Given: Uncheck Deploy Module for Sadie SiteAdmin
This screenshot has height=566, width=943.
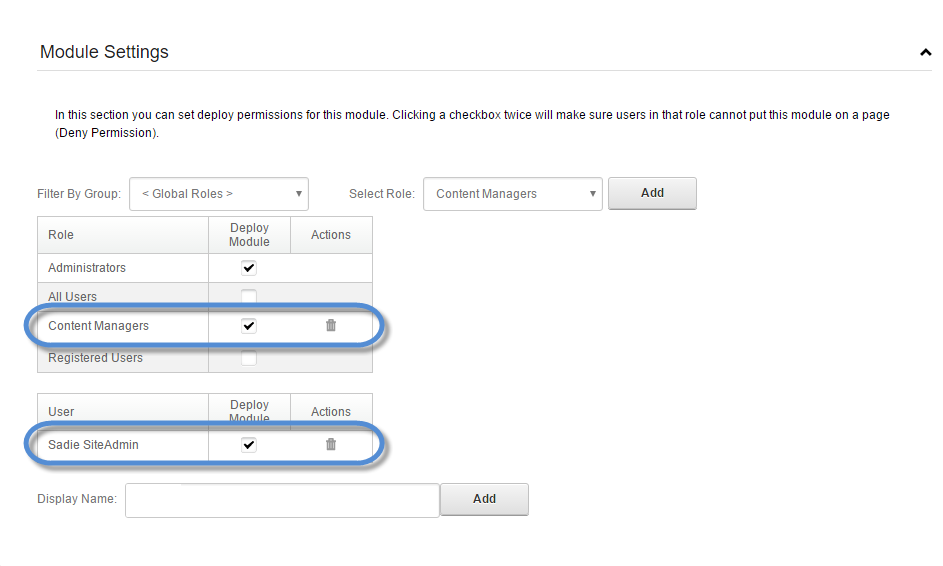Looking at the screenshot, I should 249,445.
